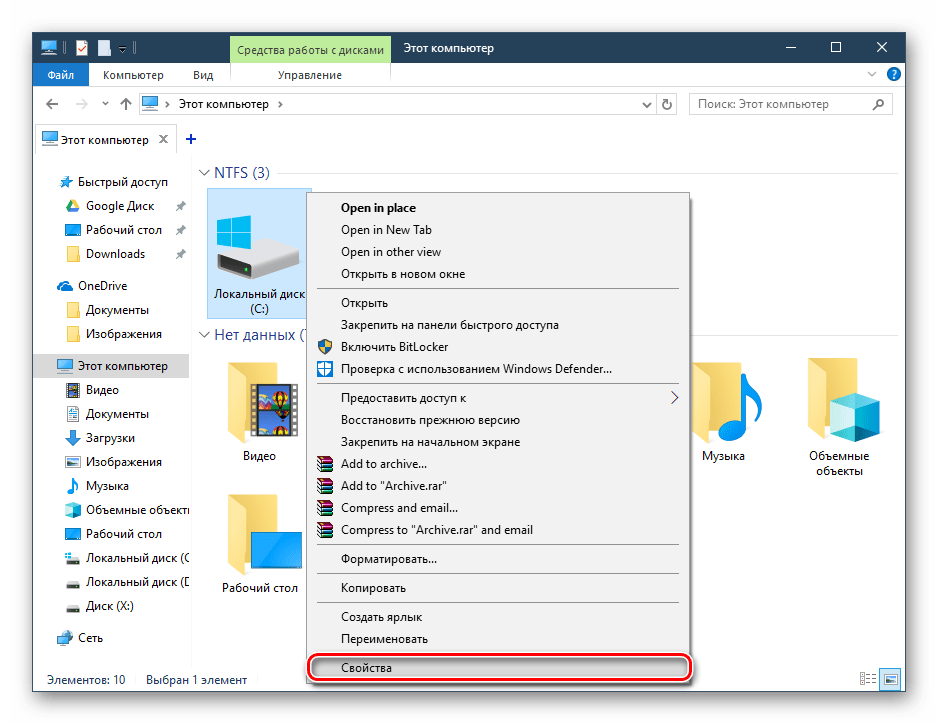Viewport: 938px width, 724px height.
Task: Expand the 'Предоставить доступ к' submenu
Action: [x=673, y=398]
